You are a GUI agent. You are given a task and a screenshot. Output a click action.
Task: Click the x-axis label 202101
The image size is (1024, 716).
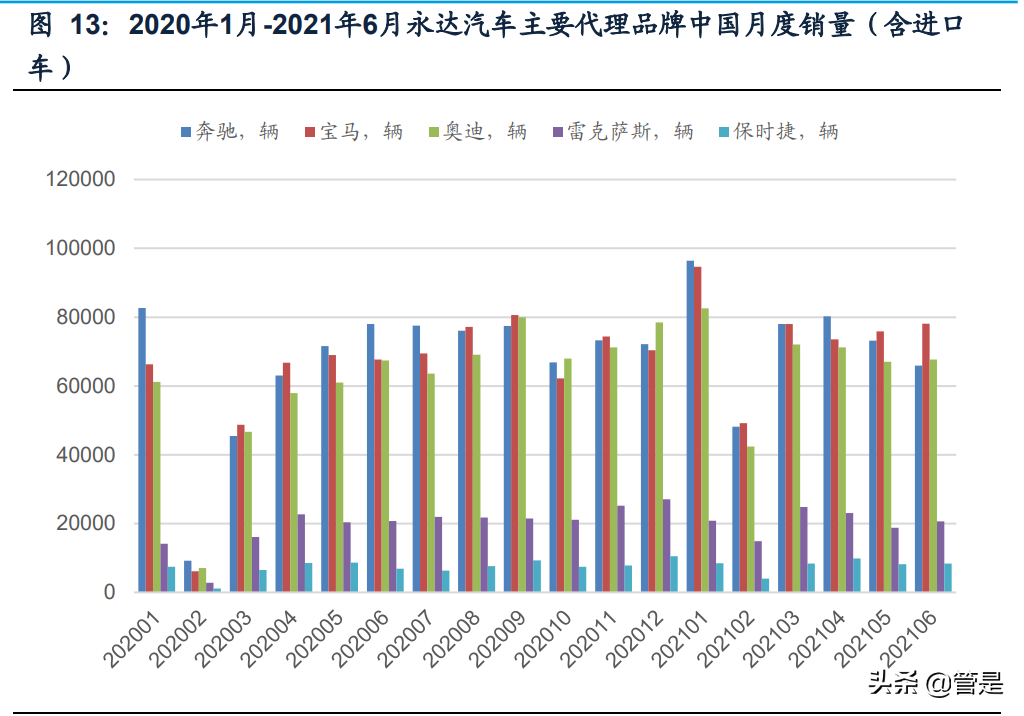[x=680, y=639]
